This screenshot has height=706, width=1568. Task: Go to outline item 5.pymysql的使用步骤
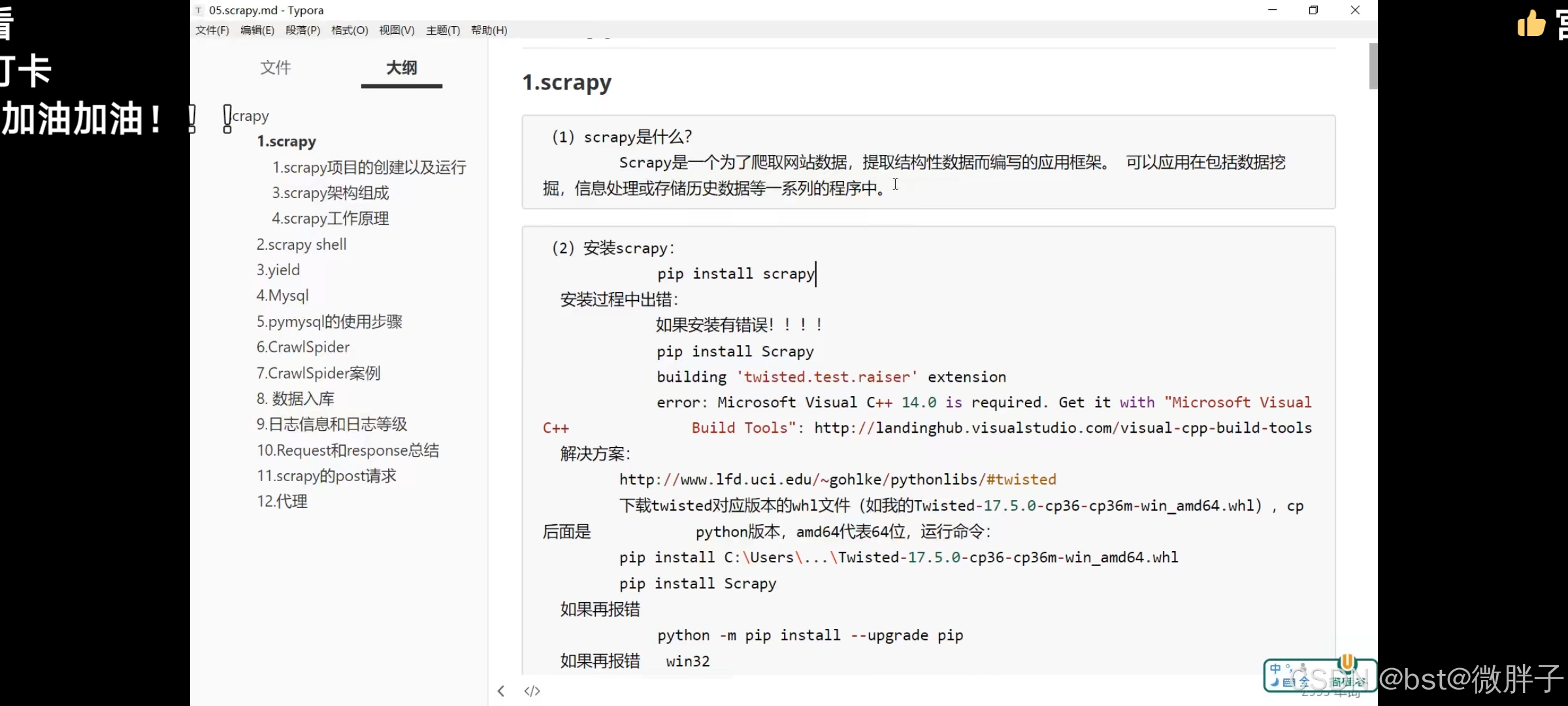click(x=329, y=322)
